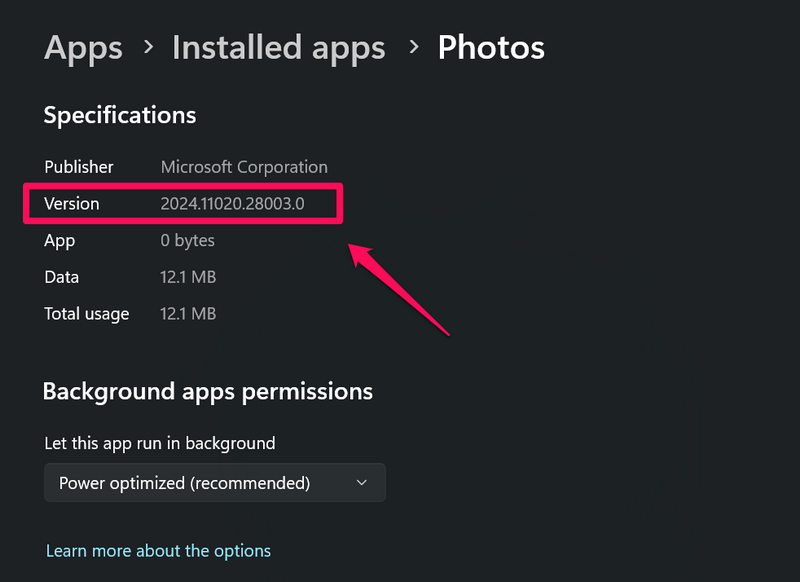Click the Background apps permissions heading
800x582 pixels.
[x=207, y=391]
